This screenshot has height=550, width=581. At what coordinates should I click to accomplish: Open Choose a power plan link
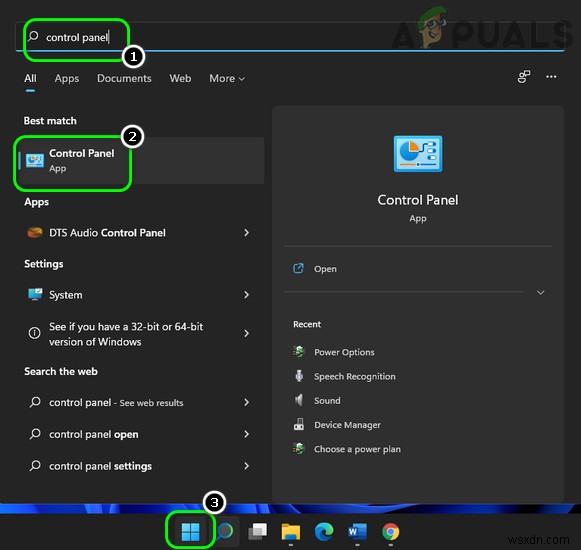click(x=357, y=449)
